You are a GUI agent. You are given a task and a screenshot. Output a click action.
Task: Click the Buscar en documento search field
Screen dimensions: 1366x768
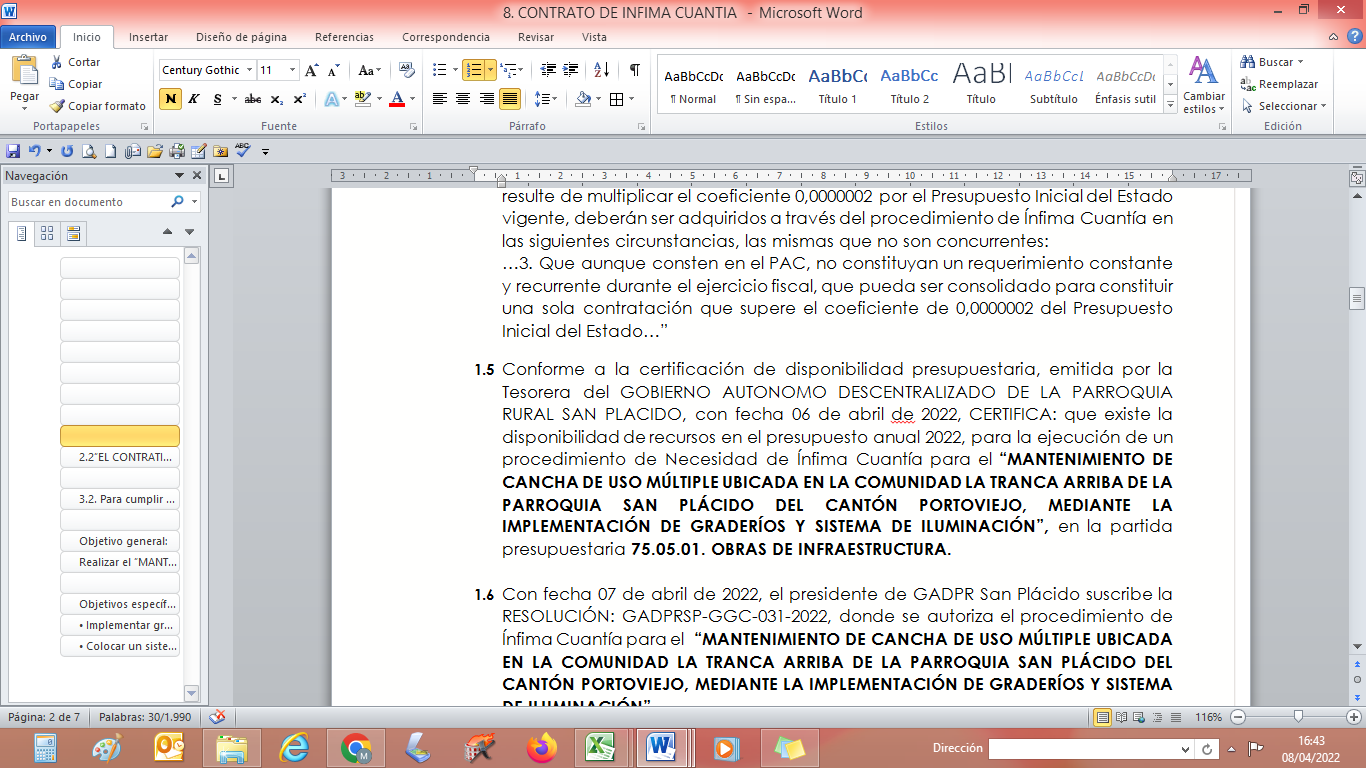pyautogui.click(x=88, y=202)
